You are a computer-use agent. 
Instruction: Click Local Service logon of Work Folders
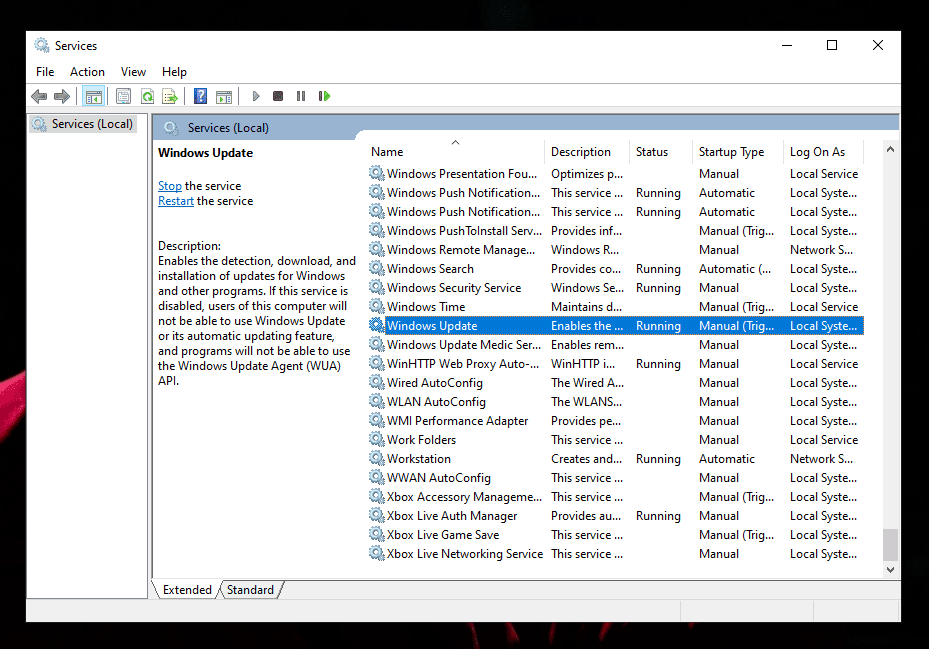tap(824, 440)
